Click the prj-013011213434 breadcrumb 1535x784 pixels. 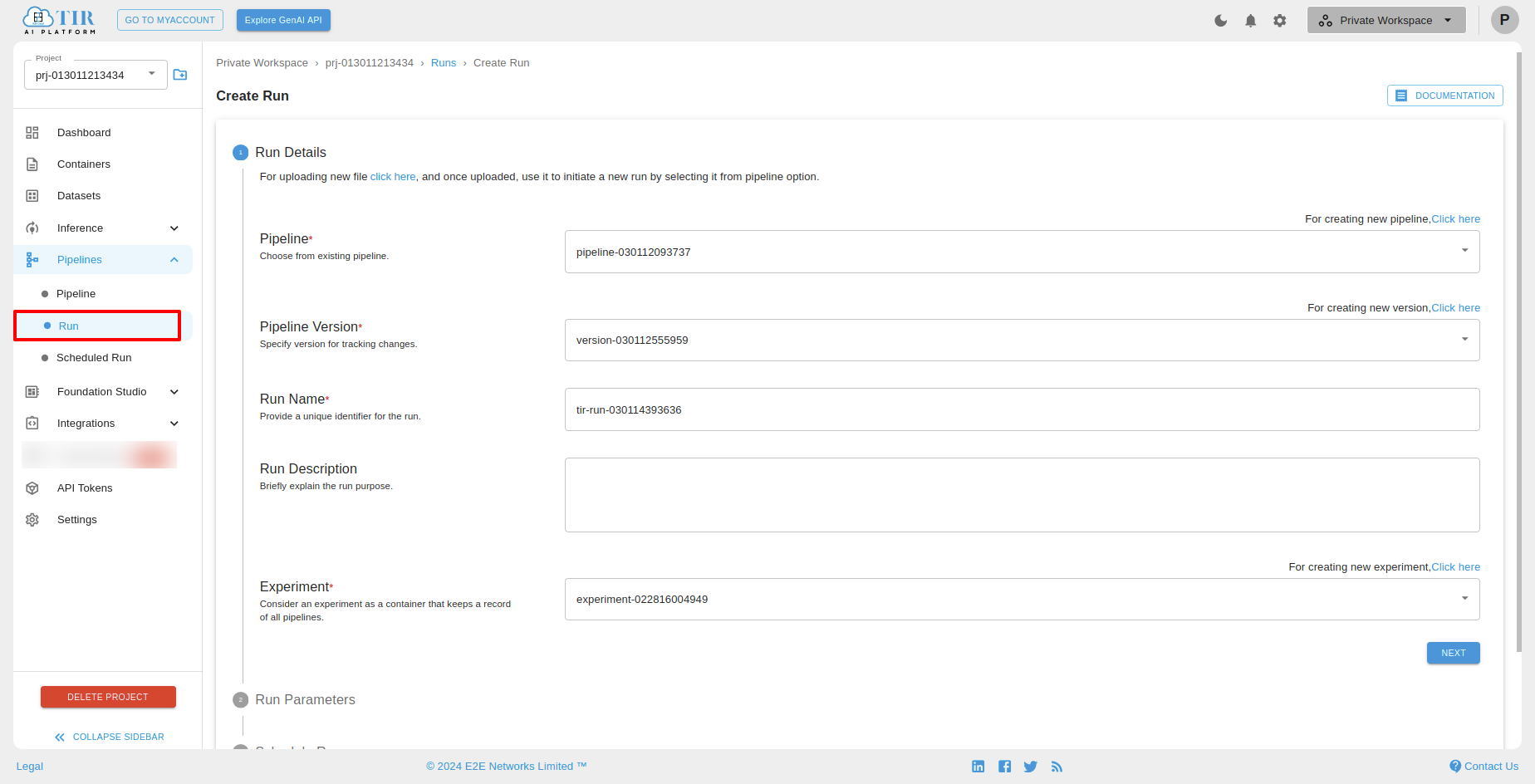coord(369,63)
